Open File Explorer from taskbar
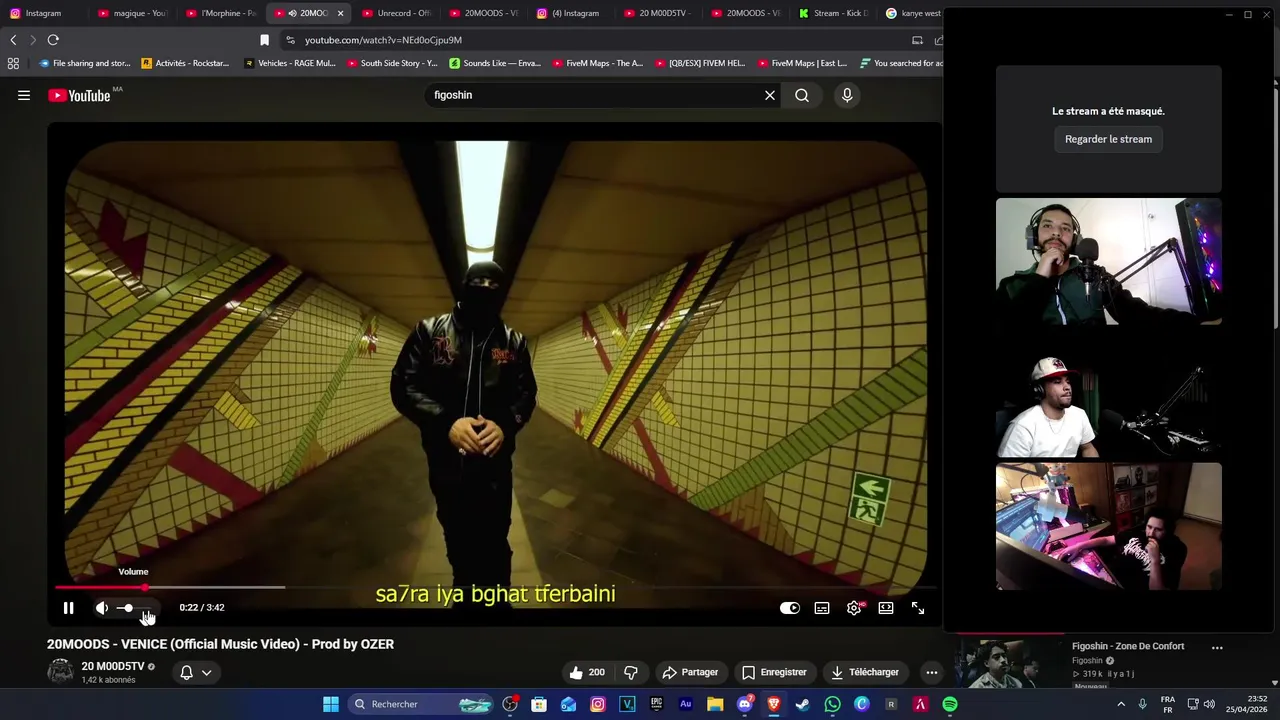 tap(715, 704)
